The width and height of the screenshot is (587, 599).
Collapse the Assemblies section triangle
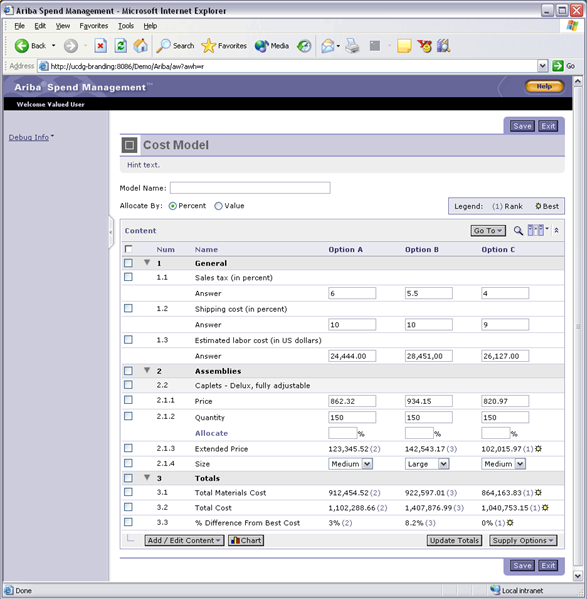click(x=147, y=370)
